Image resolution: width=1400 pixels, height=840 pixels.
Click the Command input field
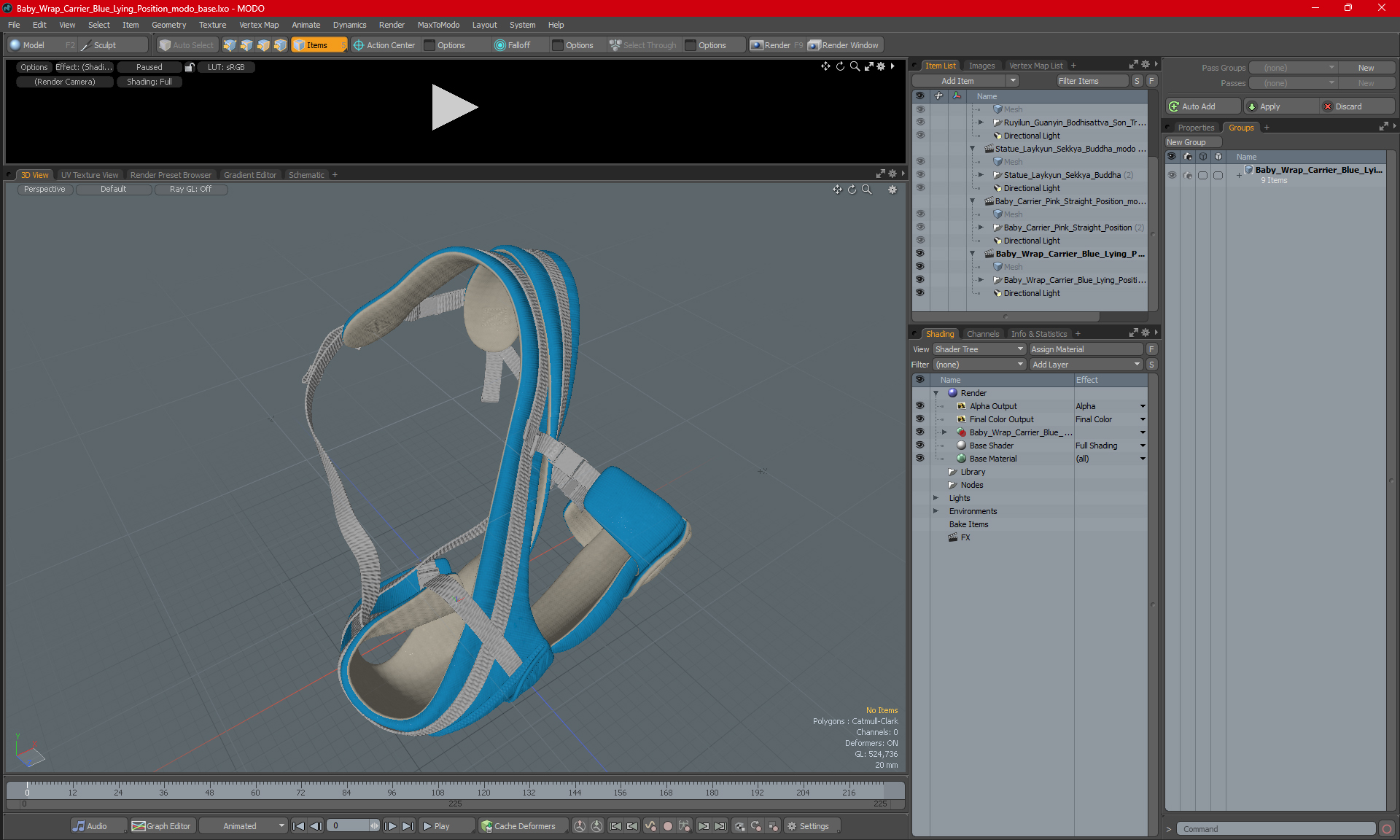pos(1276,829)
